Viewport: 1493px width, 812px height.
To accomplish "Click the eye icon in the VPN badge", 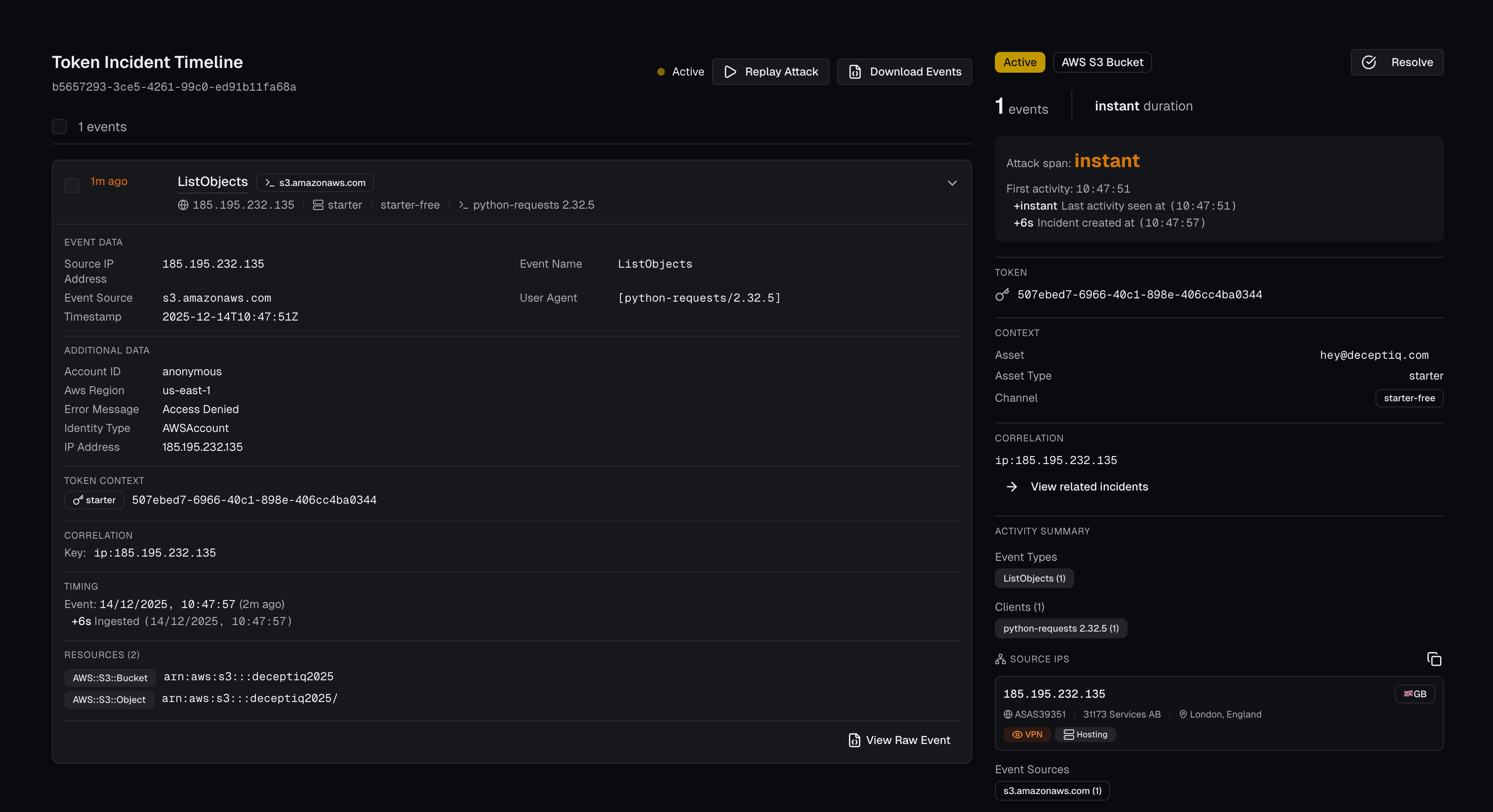I will (1018, 734).
